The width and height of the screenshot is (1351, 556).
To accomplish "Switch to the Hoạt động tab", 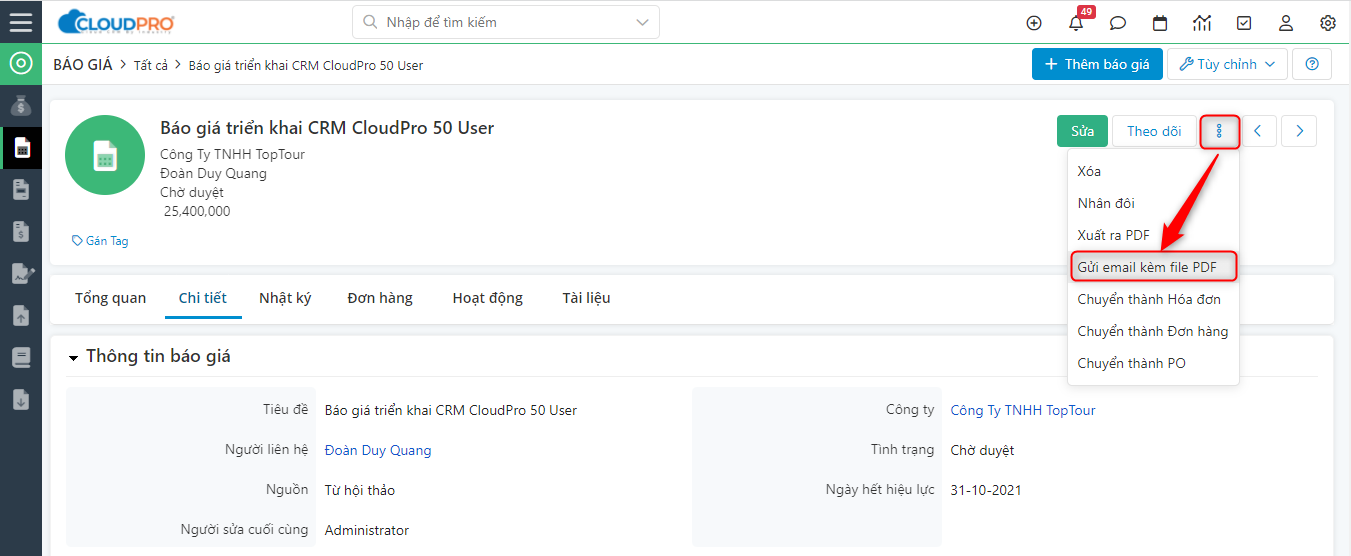I will coord(487,298).
